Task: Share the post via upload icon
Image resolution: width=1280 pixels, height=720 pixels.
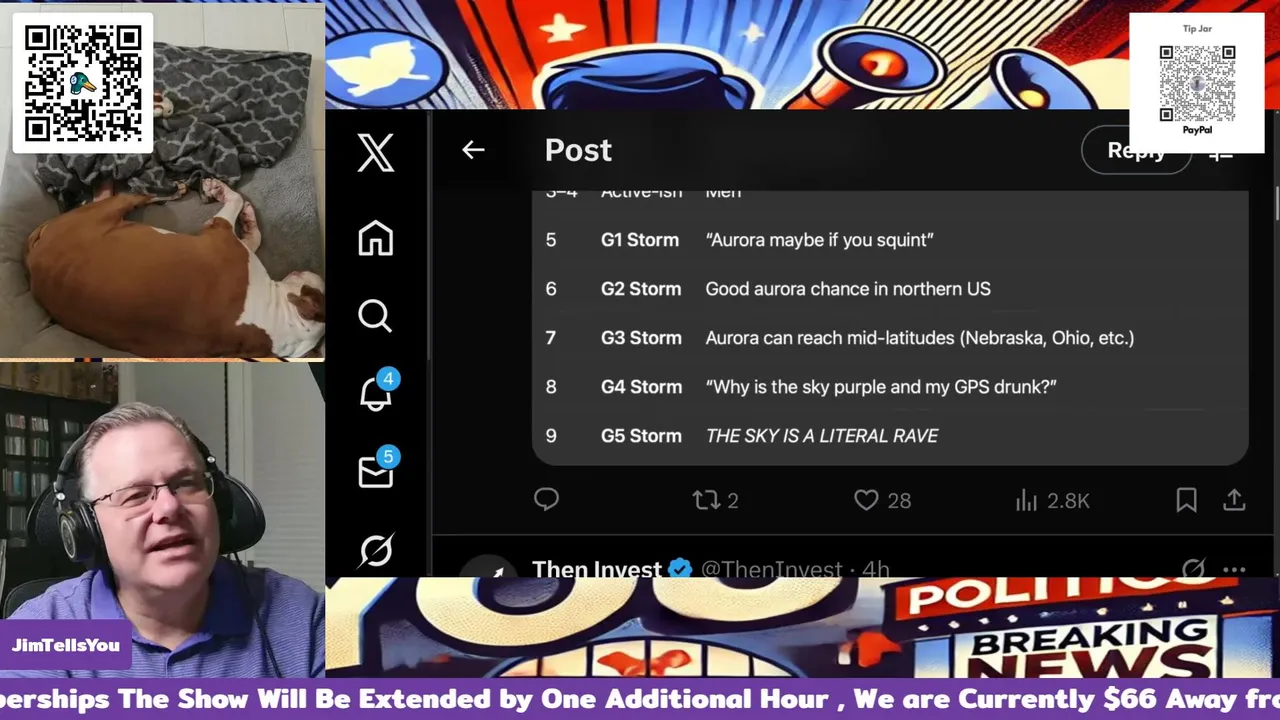Action: pyautogui.click(x=1234, y=500)
